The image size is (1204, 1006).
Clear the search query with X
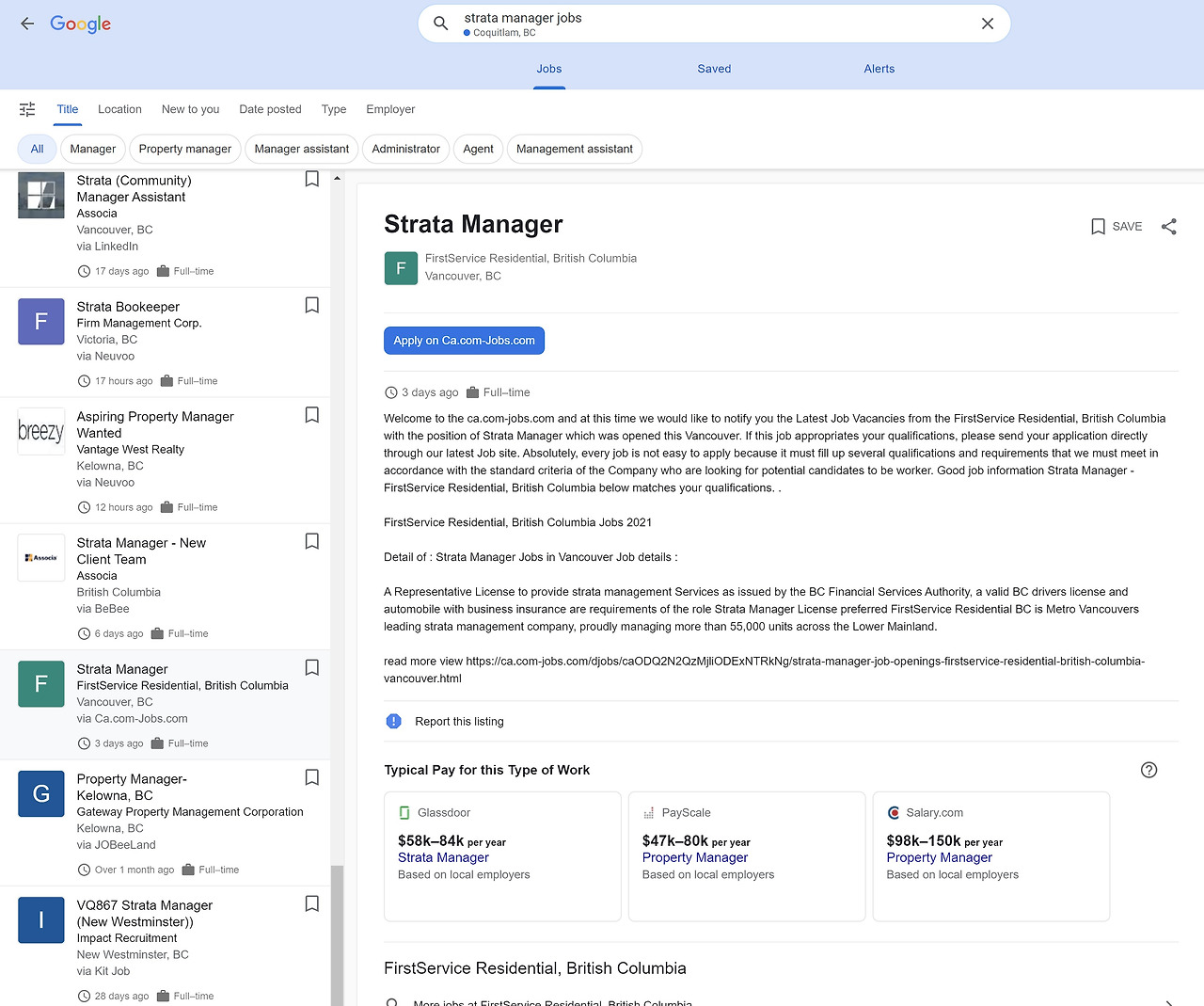988,24
